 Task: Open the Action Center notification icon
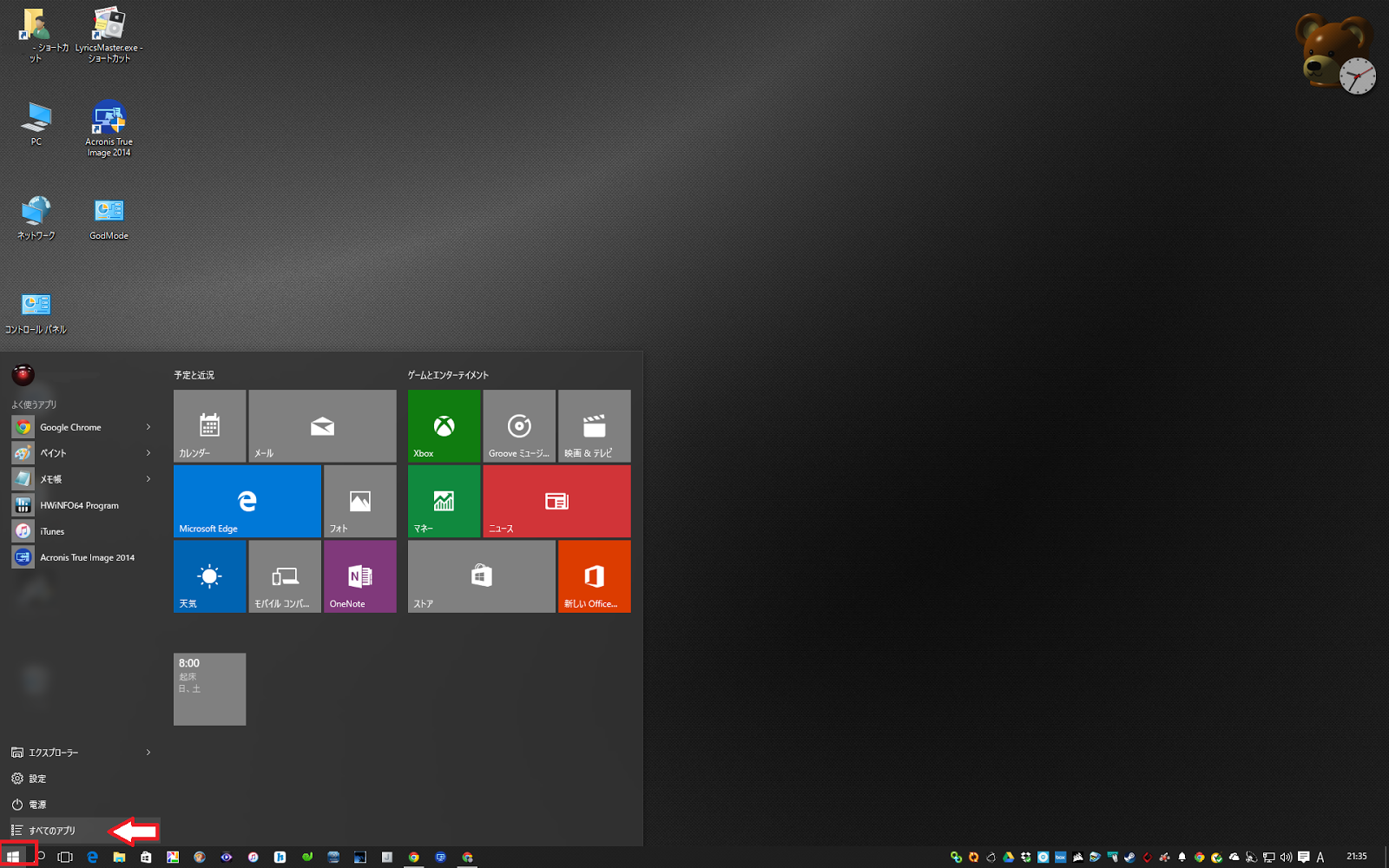click(x=1303, y=858)
